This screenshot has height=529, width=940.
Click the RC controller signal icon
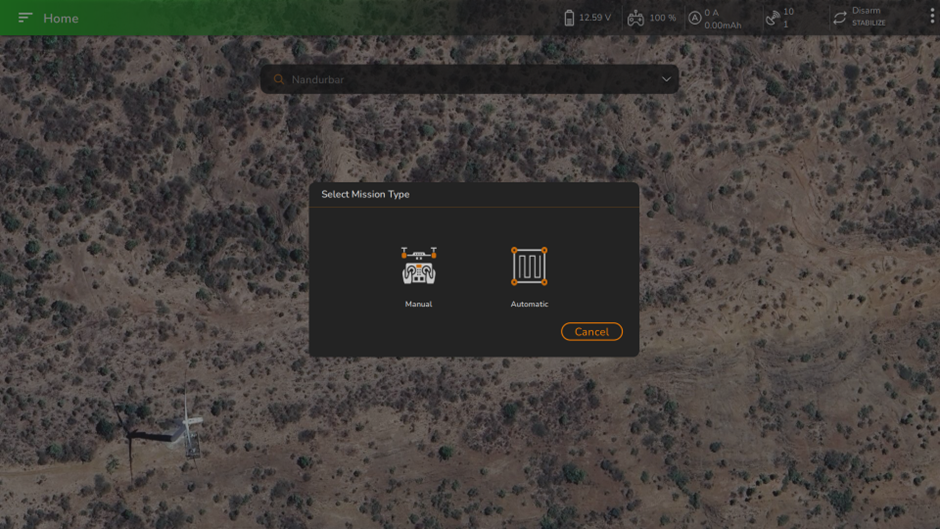pyautogui.click(x=635, y=18)
